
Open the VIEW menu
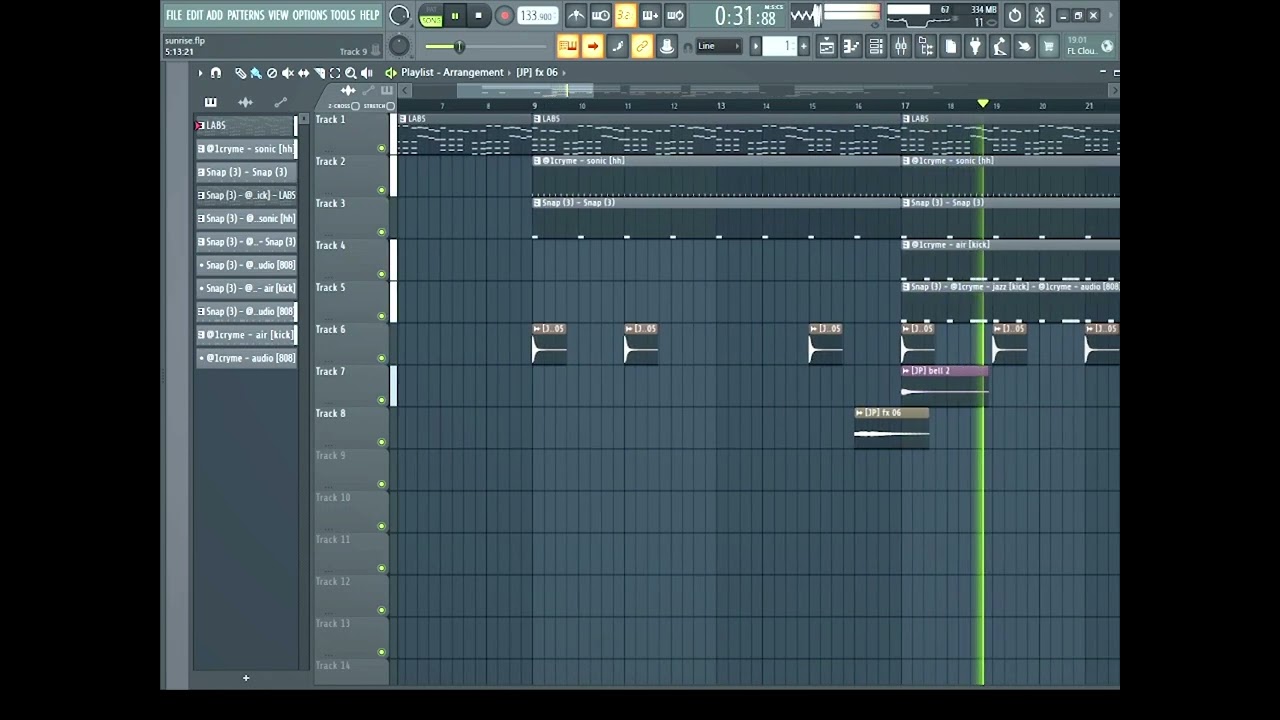278,15
